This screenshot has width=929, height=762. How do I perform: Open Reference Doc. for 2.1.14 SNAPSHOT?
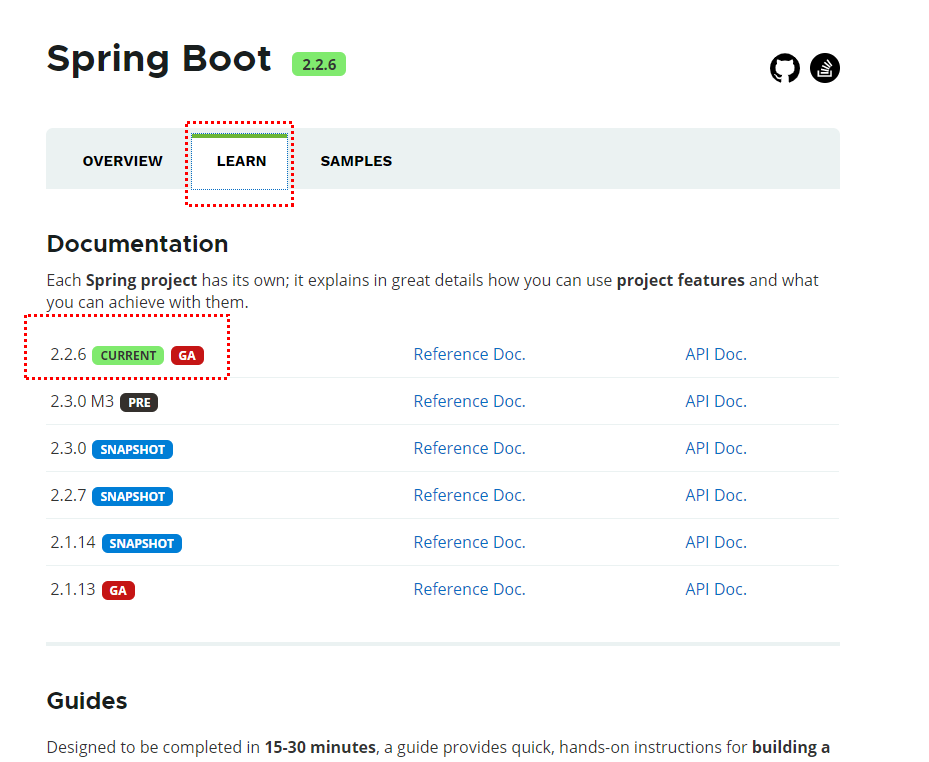pos(469,542)
